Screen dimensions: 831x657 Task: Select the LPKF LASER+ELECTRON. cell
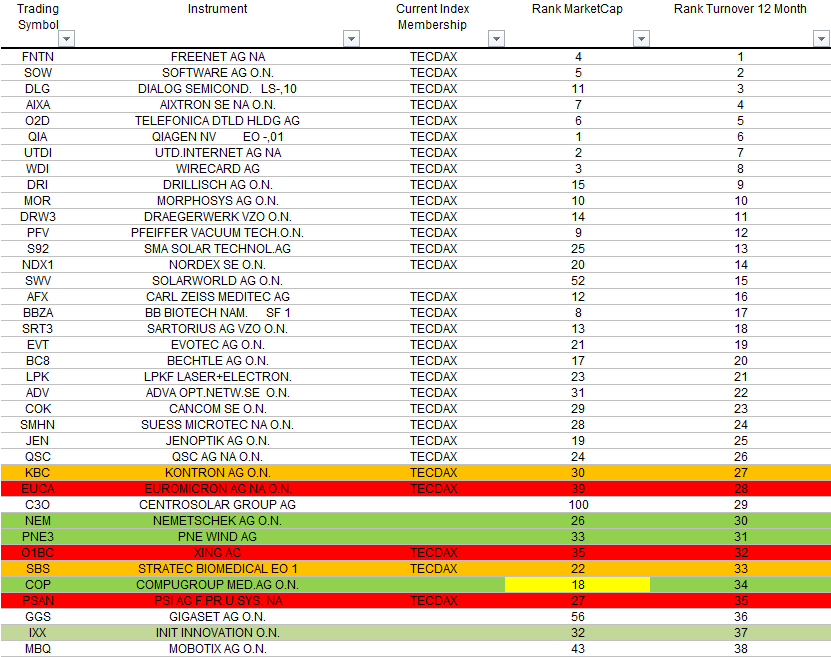point(218,377)
